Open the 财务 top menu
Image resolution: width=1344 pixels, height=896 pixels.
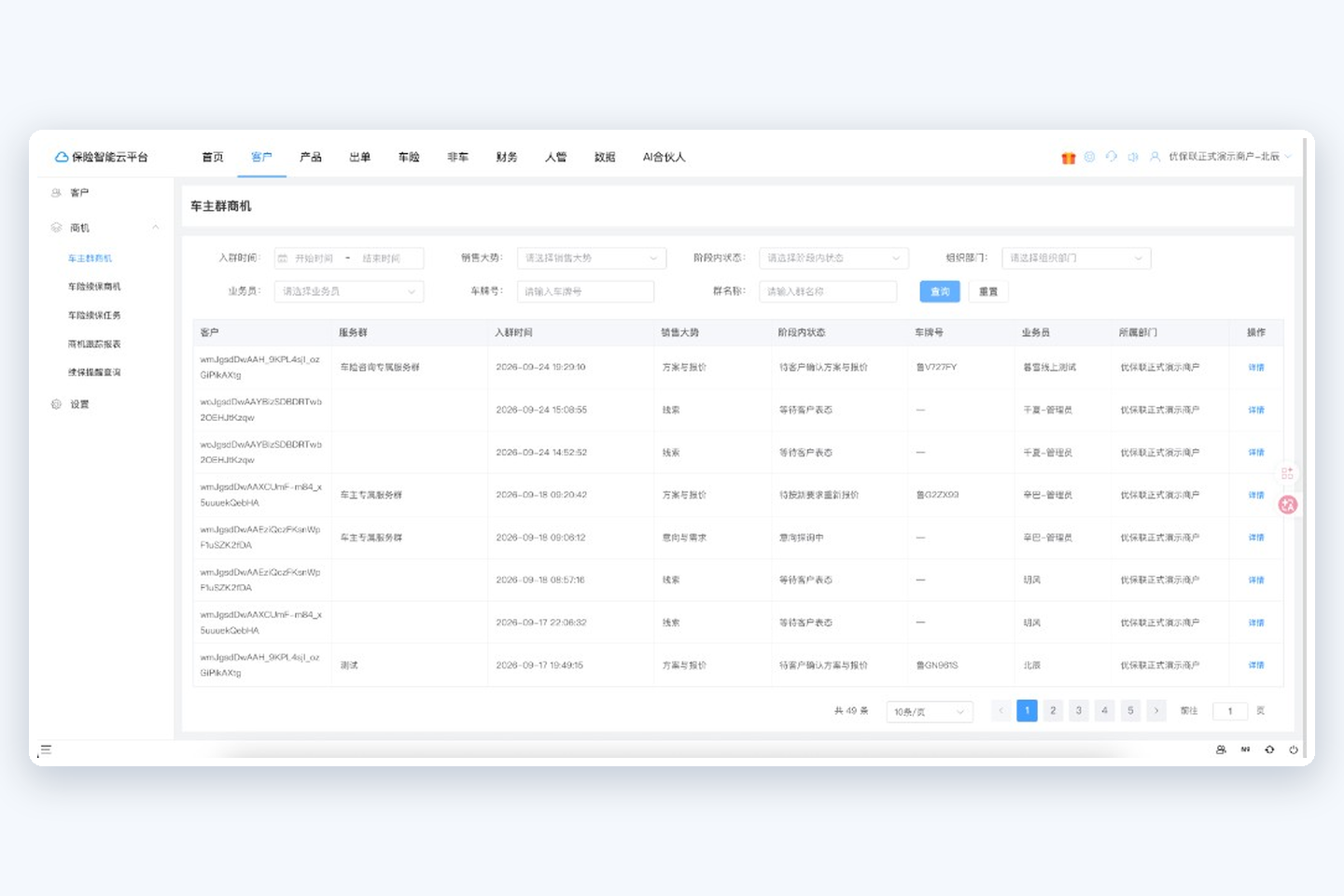click(x=507, y=157)
